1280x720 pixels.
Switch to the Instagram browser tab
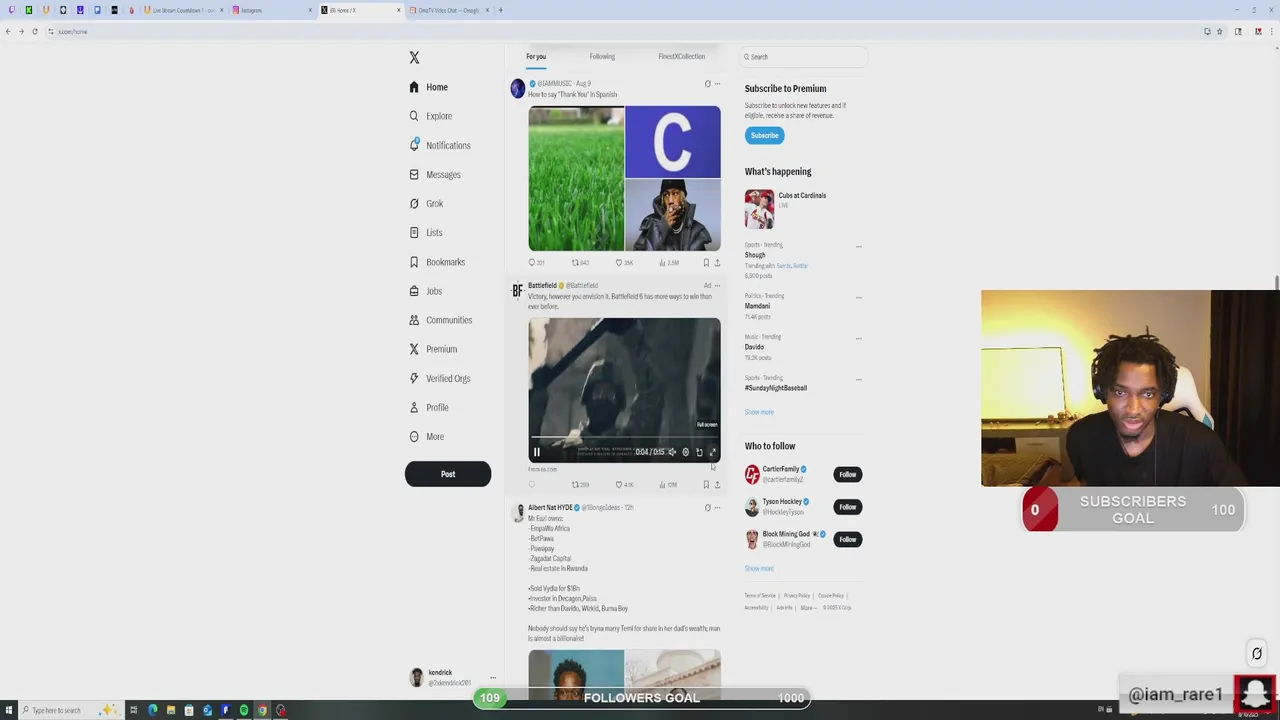pos(270,10)
